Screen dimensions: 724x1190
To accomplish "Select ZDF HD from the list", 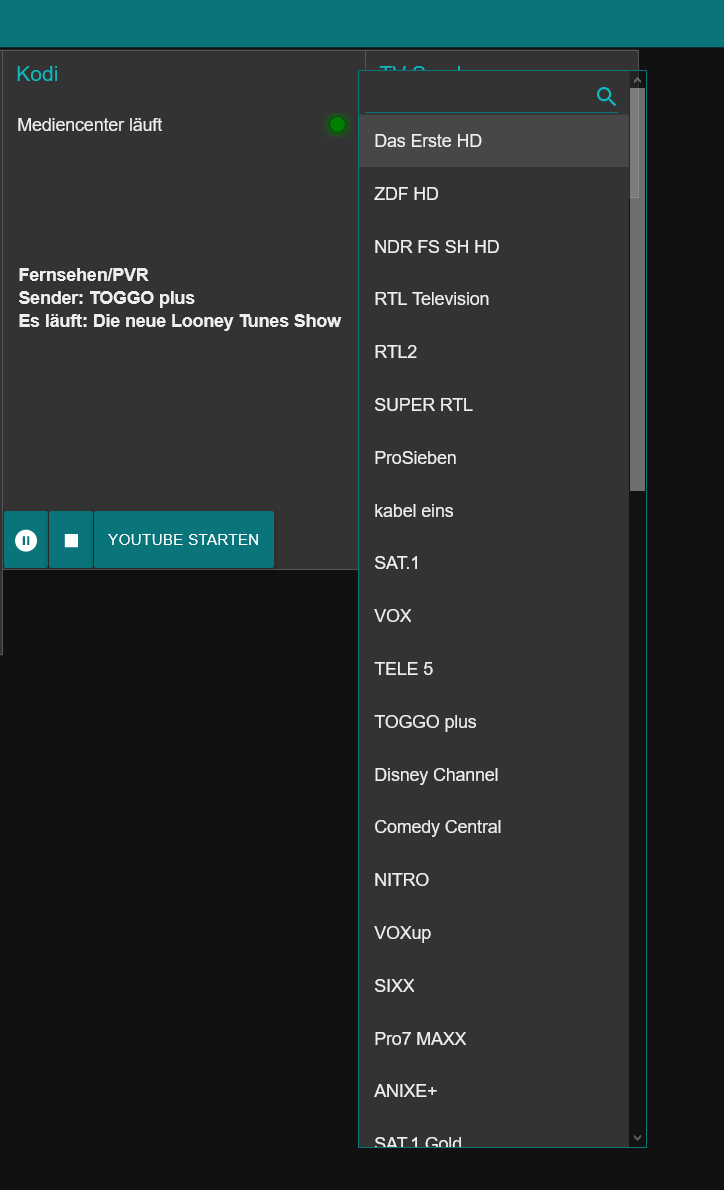I will [494, 194].
